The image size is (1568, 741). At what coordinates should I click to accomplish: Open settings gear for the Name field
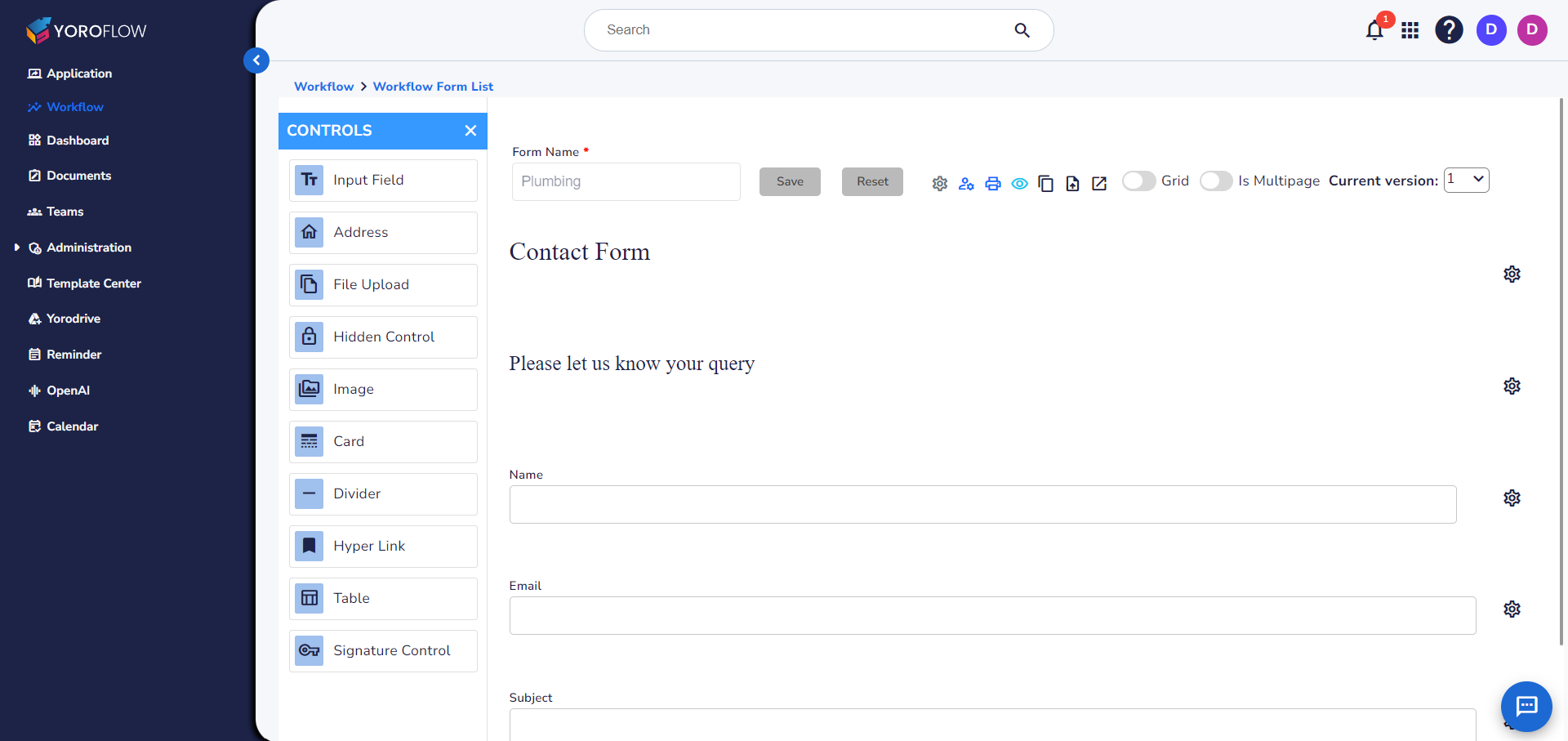click(1512, 498)
